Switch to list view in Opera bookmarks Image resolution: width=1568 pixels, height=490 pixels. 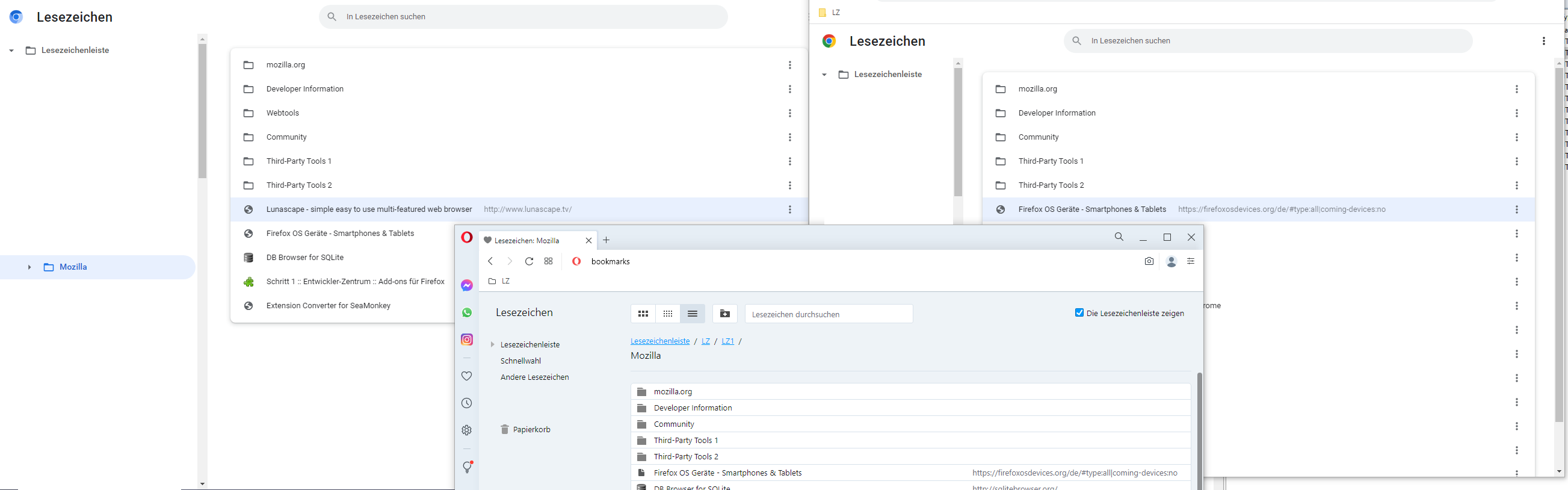(692, 314)
